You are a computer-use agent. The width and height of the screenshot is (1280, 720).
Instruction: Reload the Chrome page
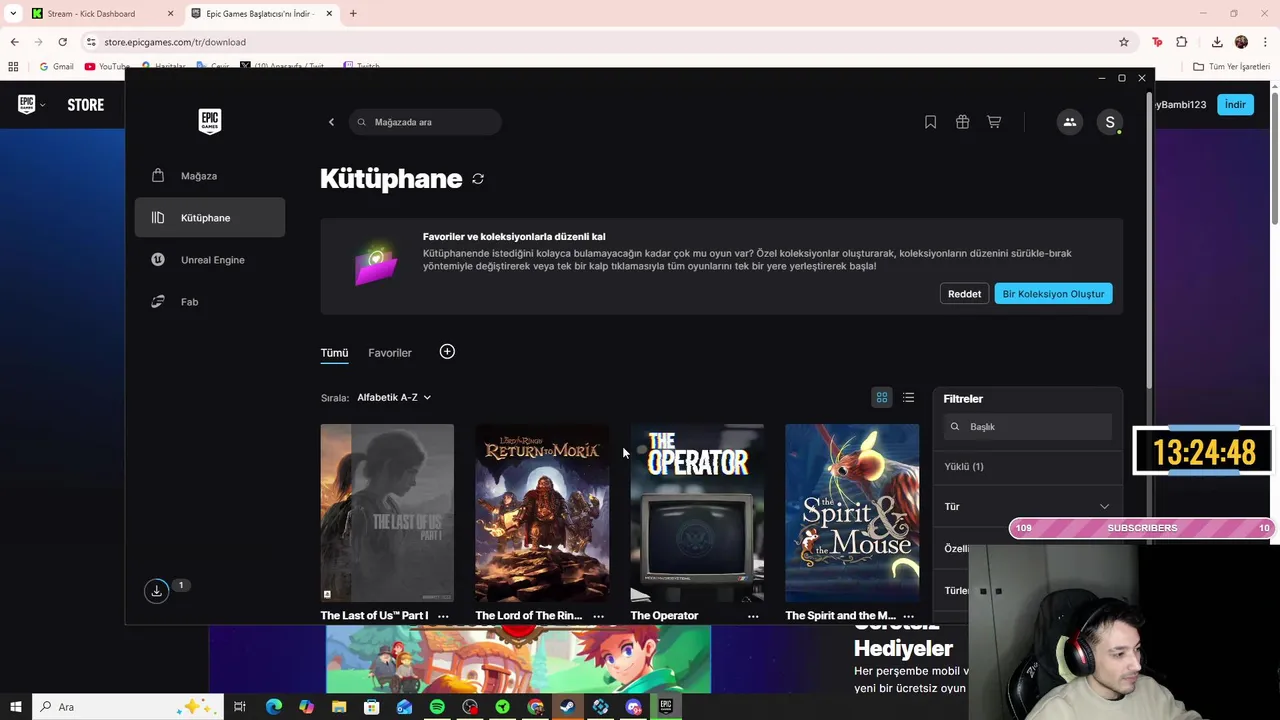click(62, 42)
